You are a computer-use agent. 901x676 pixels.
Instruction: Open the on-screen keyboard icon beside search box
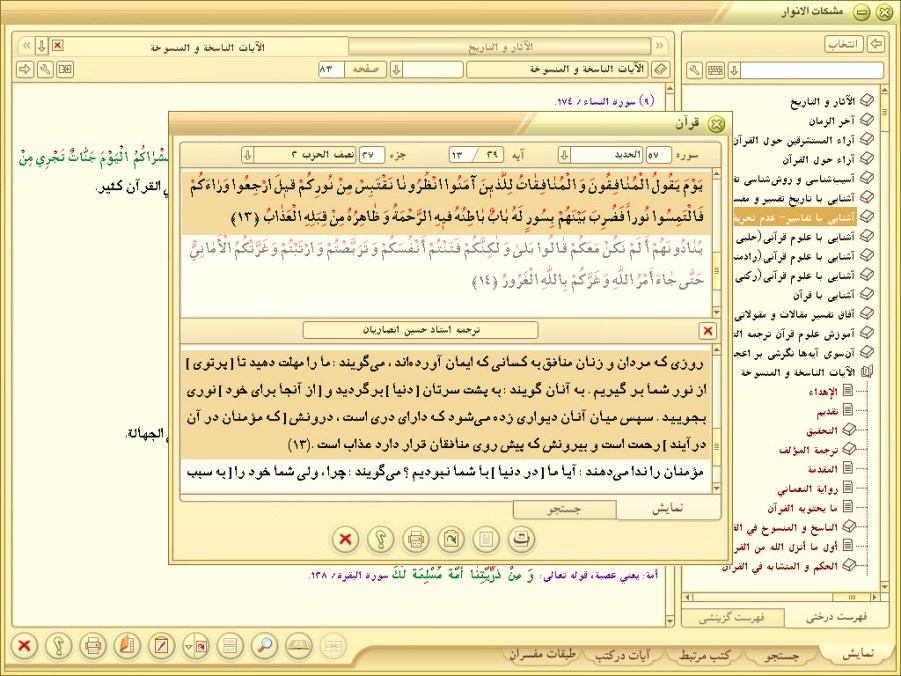click(x=715, y=70)
